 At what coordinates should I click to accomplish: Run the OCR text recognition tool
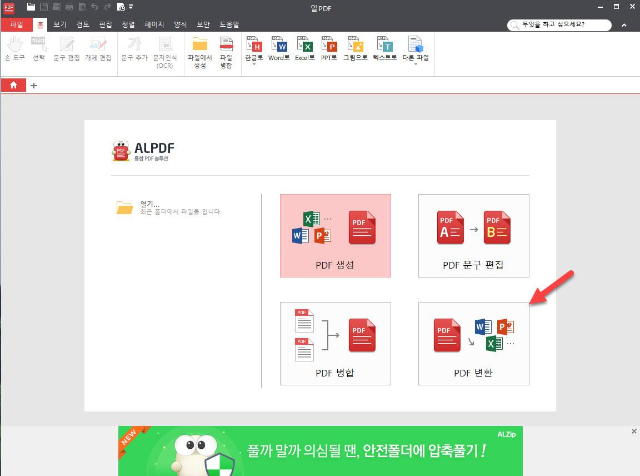tap(165, 52)
